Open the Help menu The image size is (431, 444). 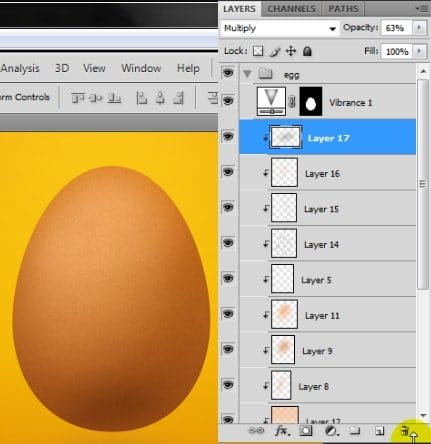click(x=188, y=68)
